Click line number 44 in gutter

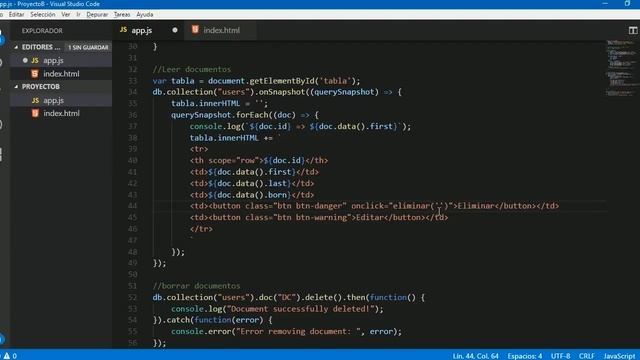tap(133, 206)
